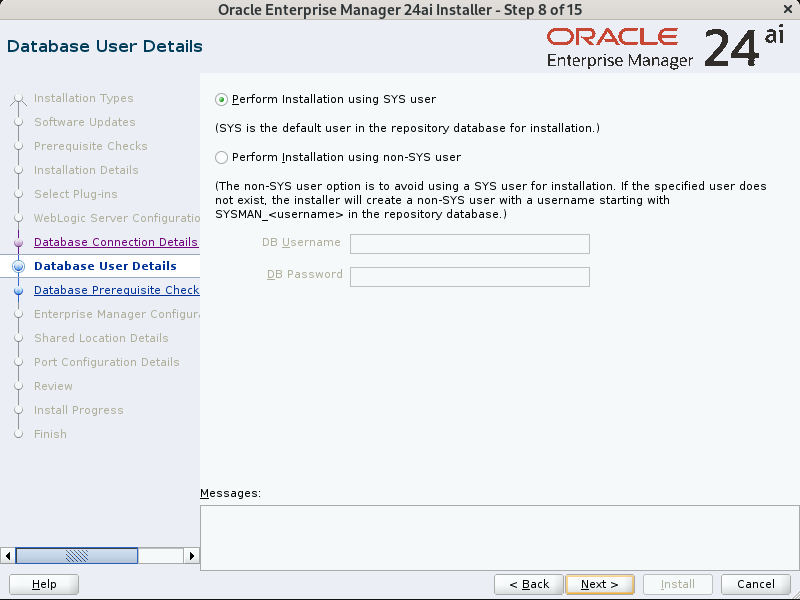Viewport: 800px width, 600px height.
Task: Go to Database Connection Details step
Action: pyautogui.click(x=116, y=242)
